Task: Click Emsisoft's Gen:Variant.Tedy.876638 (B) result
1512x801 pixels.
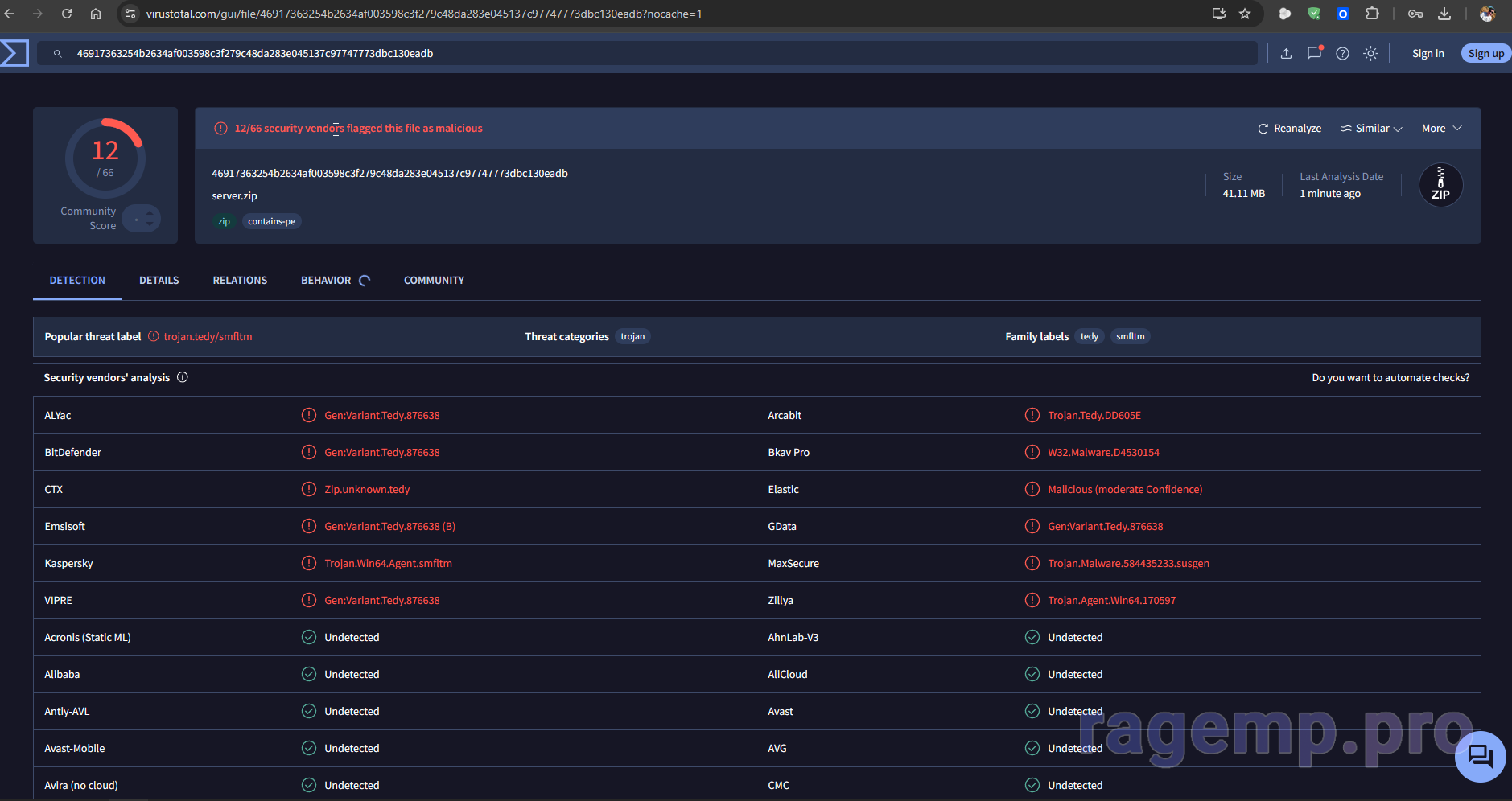Action: (x=389, y=527)
